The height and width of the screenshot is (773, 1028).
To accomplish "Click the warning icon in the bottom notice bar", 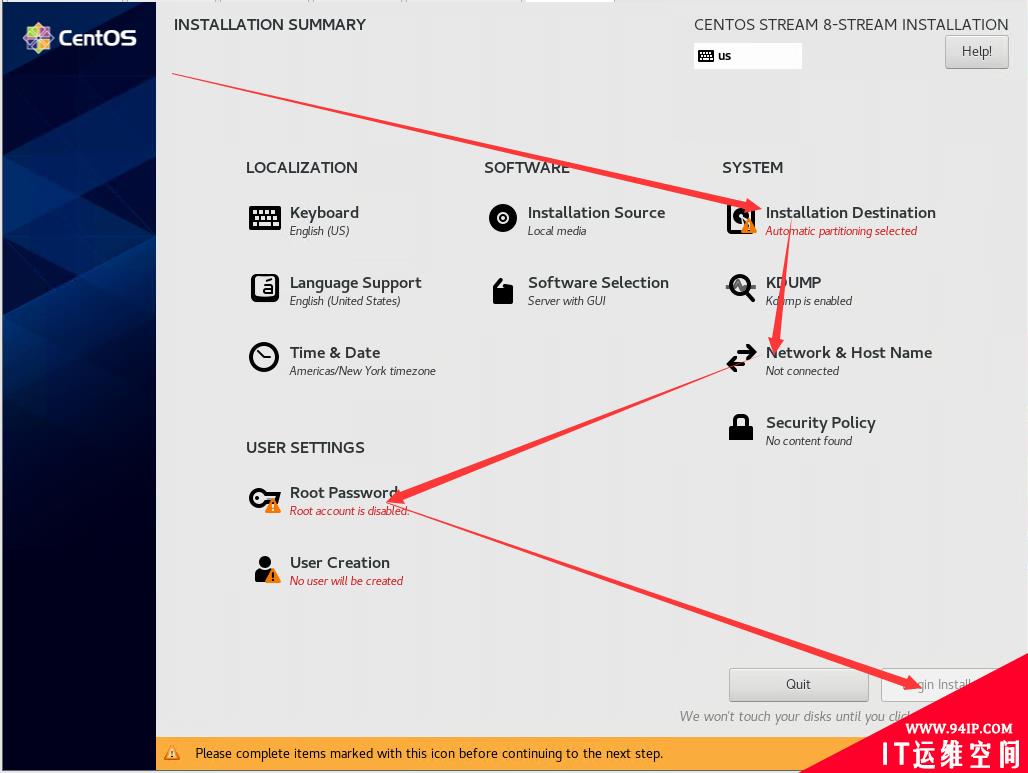I will click(x=172, y=753).
